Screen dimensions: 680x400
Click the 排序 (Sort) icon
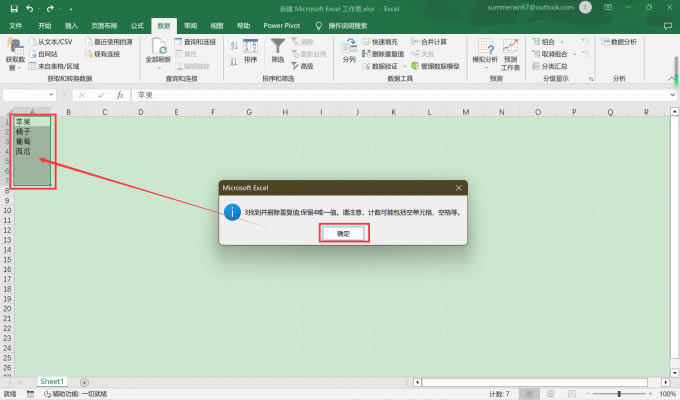pos(250,50)
